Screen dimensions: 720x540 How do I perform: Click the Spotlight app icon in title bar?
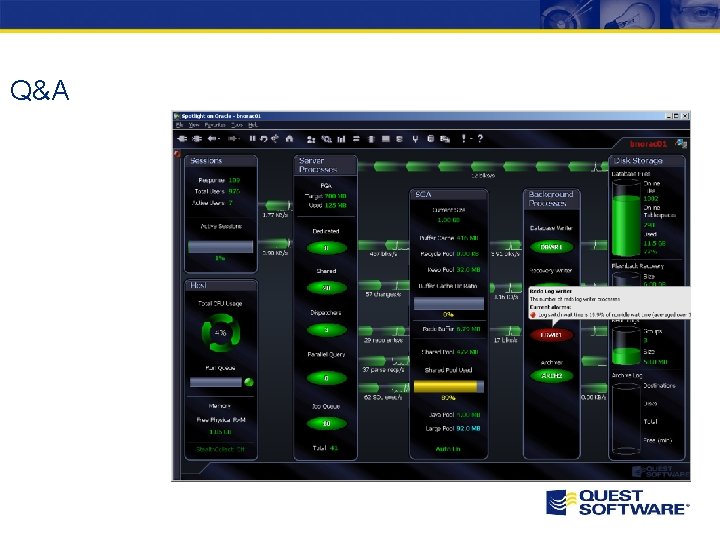coord(177,116)
